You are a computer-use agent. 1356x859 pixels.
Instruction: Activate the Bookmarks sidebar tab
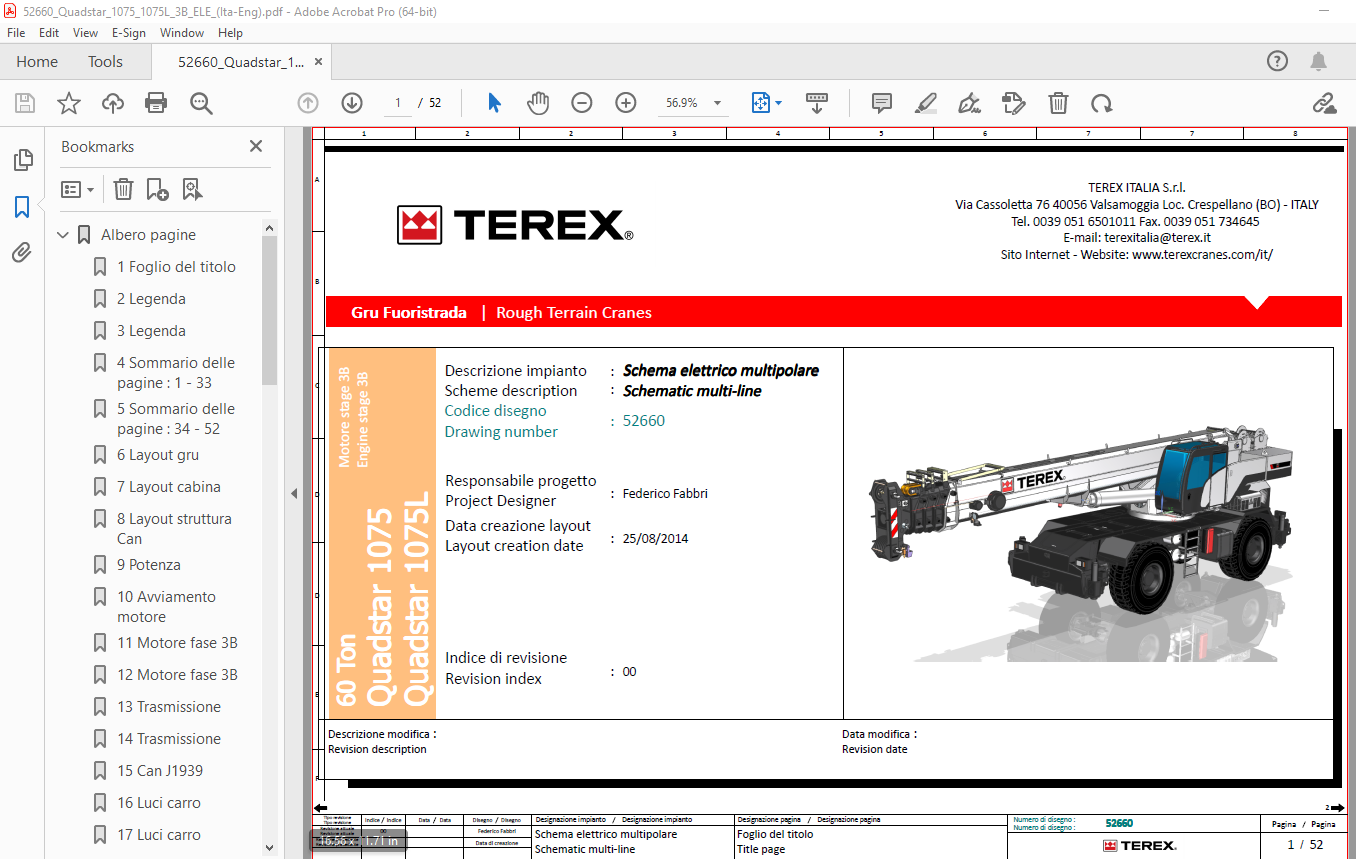click(x=22, y=206)
